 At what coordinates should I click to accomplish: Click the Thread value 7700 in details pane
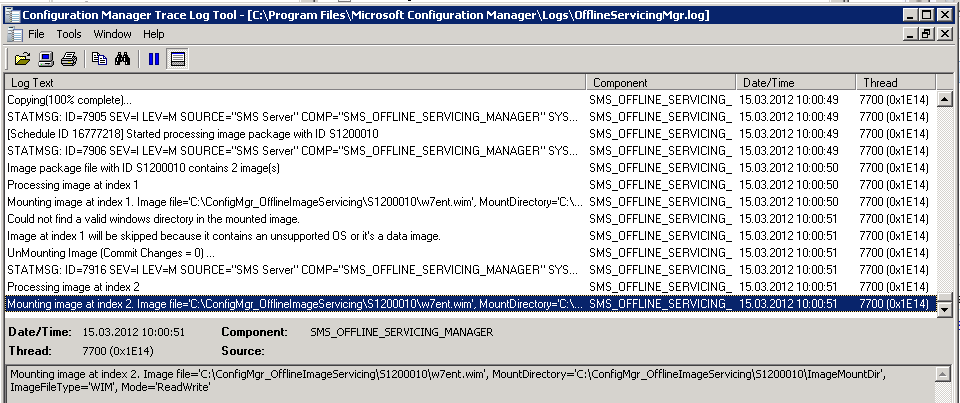coord(118,351)
